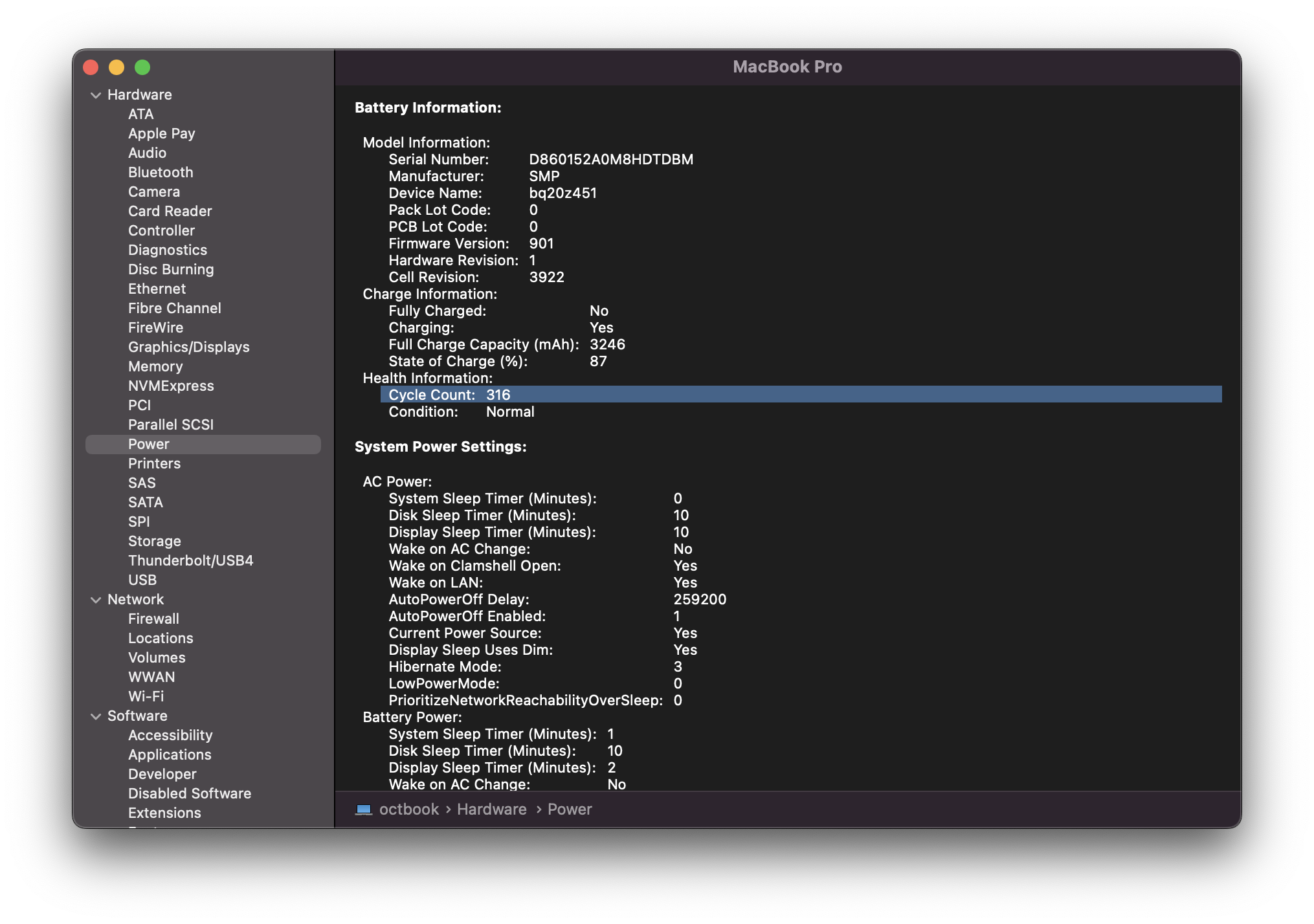
Task: Open the Wi-Fi section under Network
Action: tap(146, 696)
